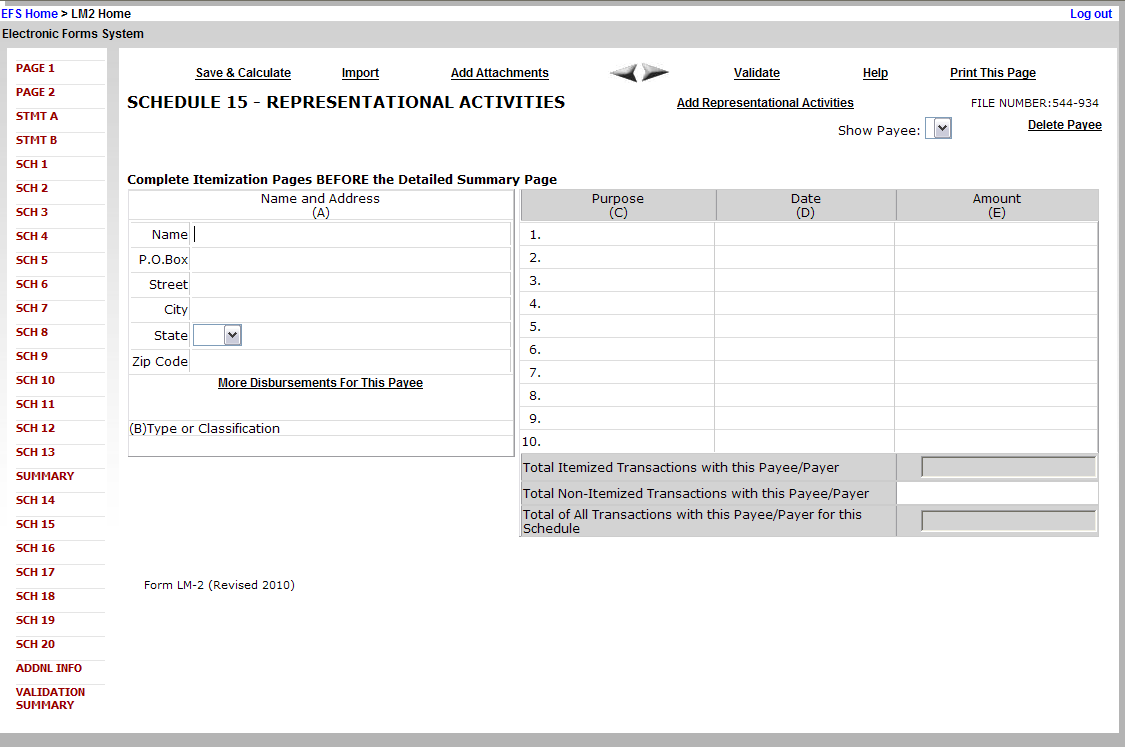Run Validate on the form
Screen dimensions: 1125x747
tap(756, 73)
